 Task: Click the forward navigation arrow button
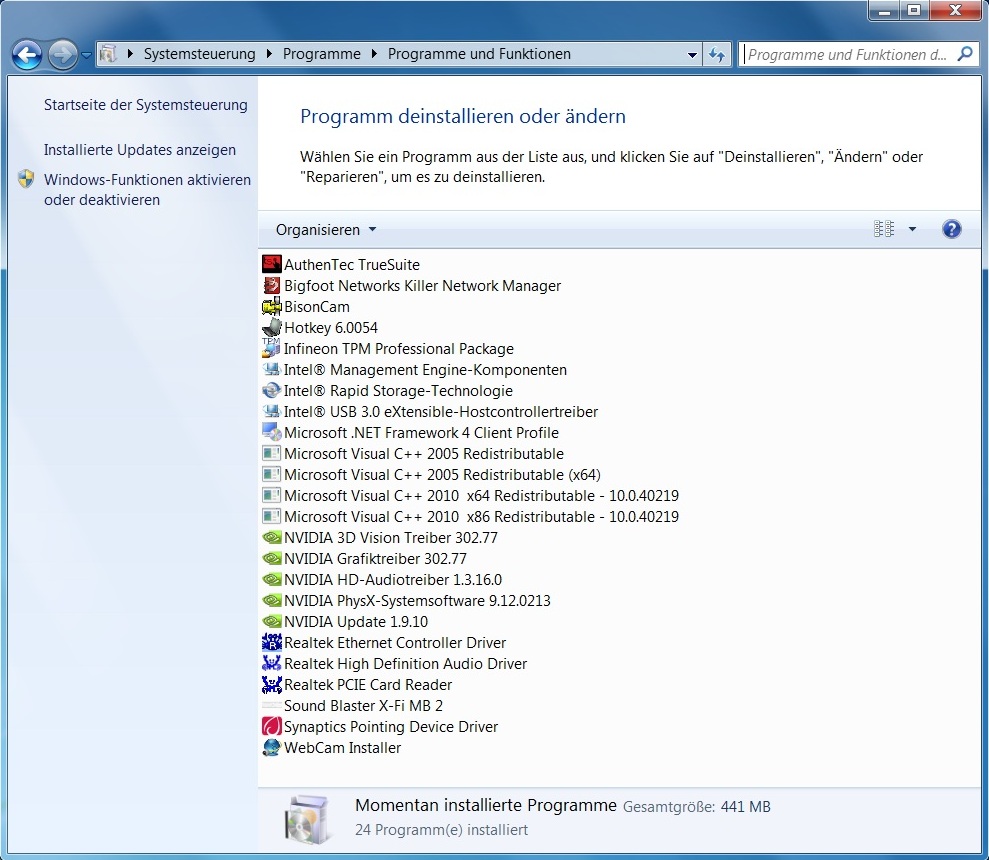point(62,55)
